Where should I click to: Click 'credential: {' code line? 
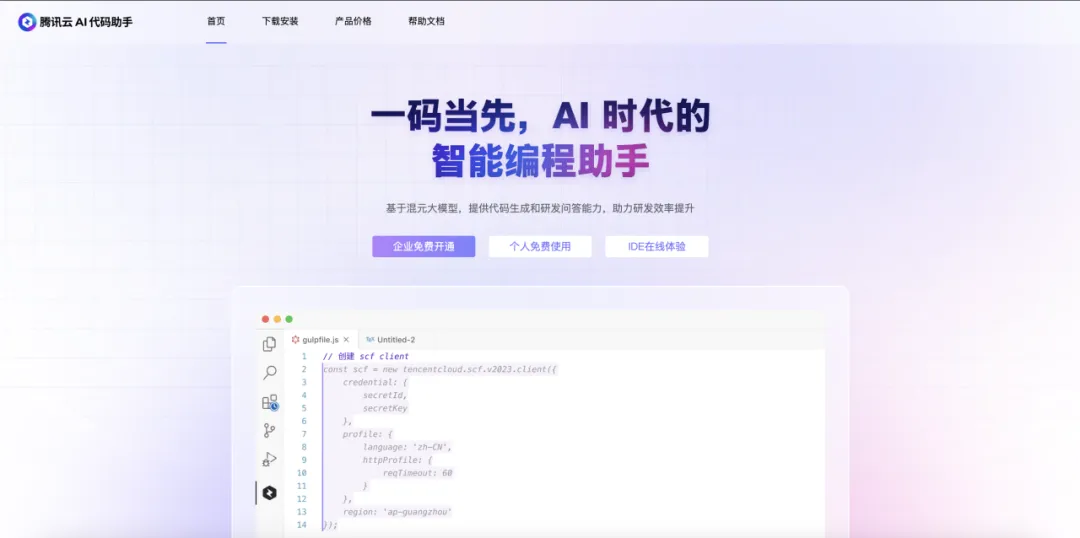coord(375,382)
